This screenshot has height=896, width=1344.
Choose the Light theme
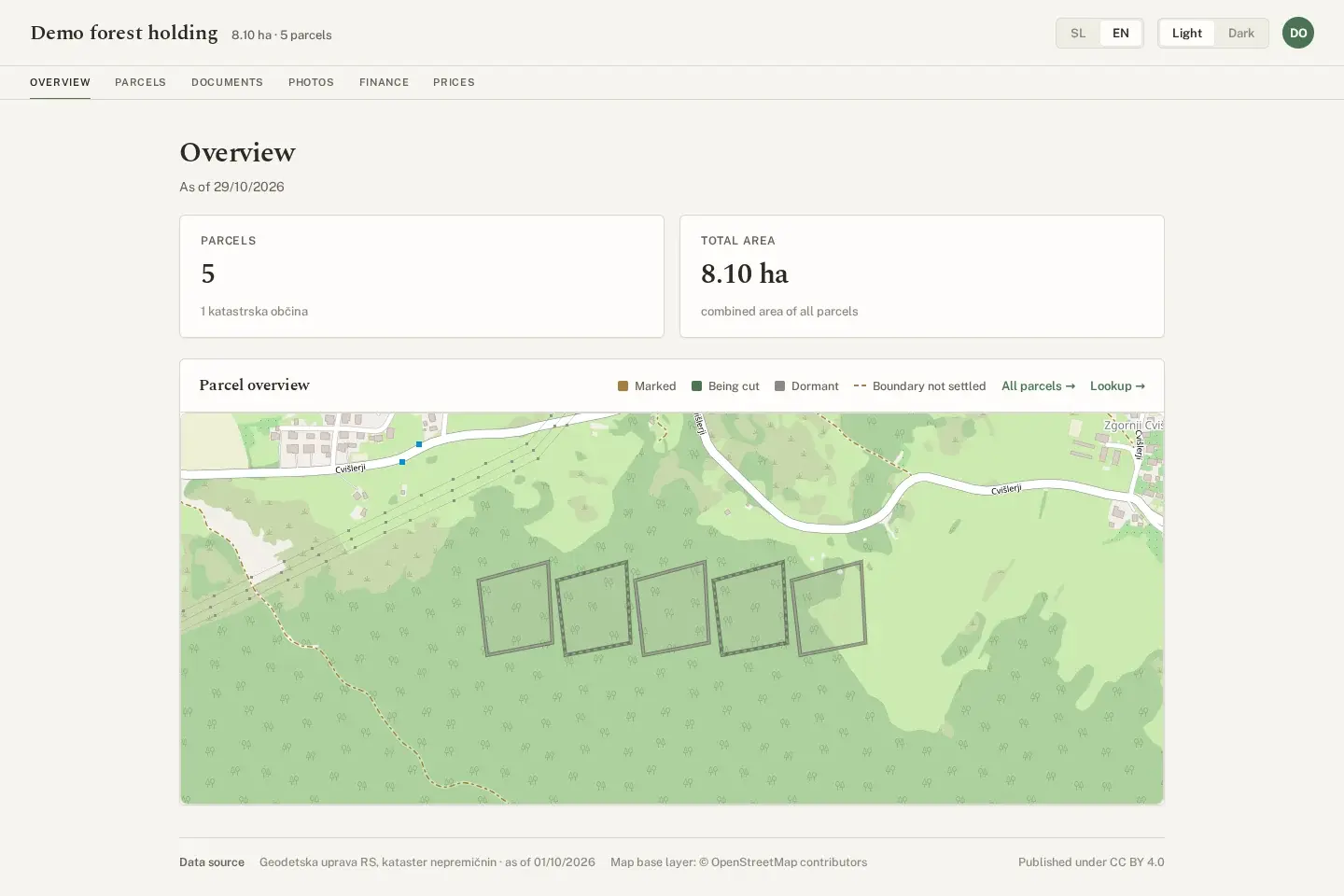(1187, 33)
